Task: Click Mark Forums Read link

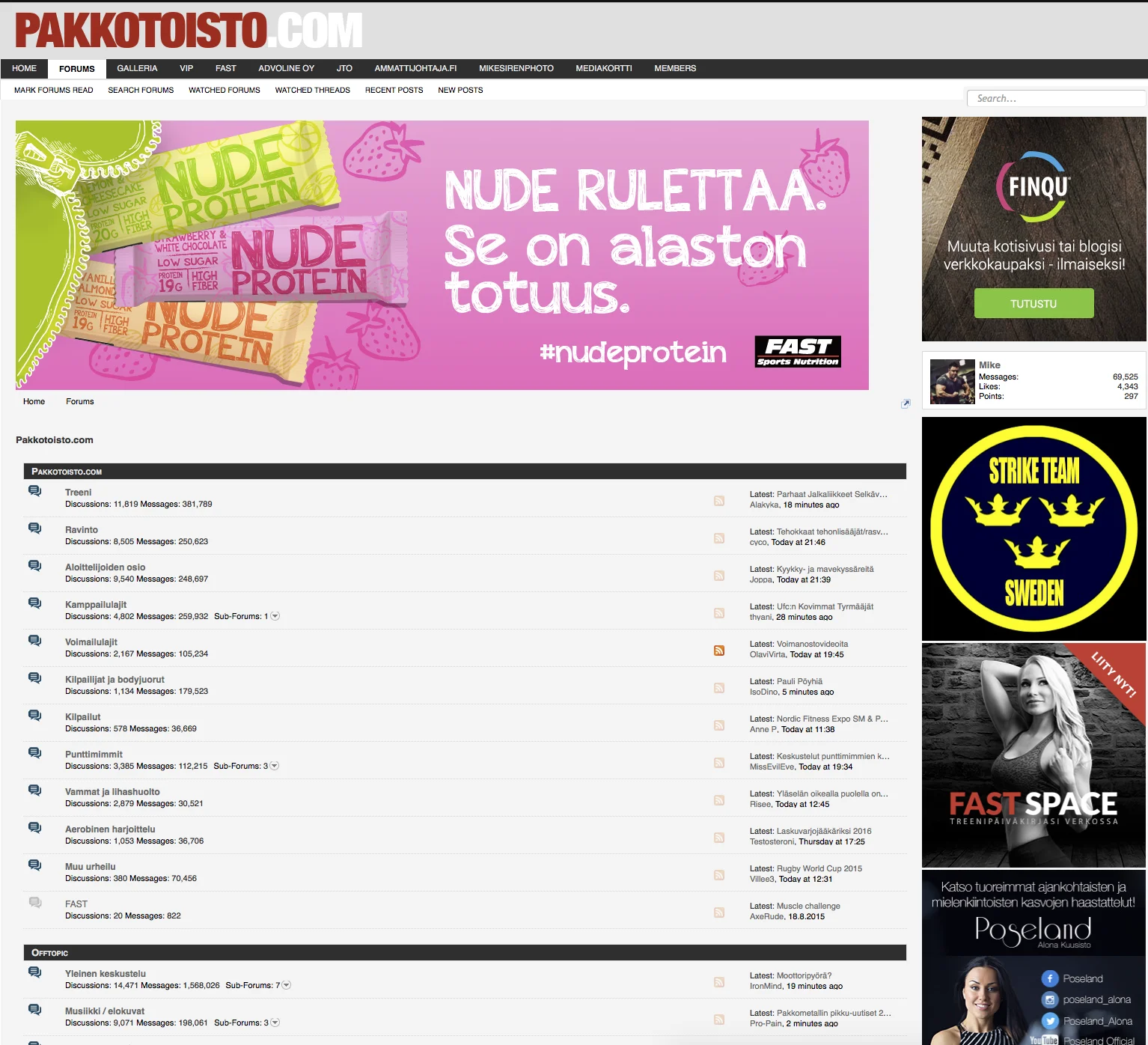Action: click(53, 90)
